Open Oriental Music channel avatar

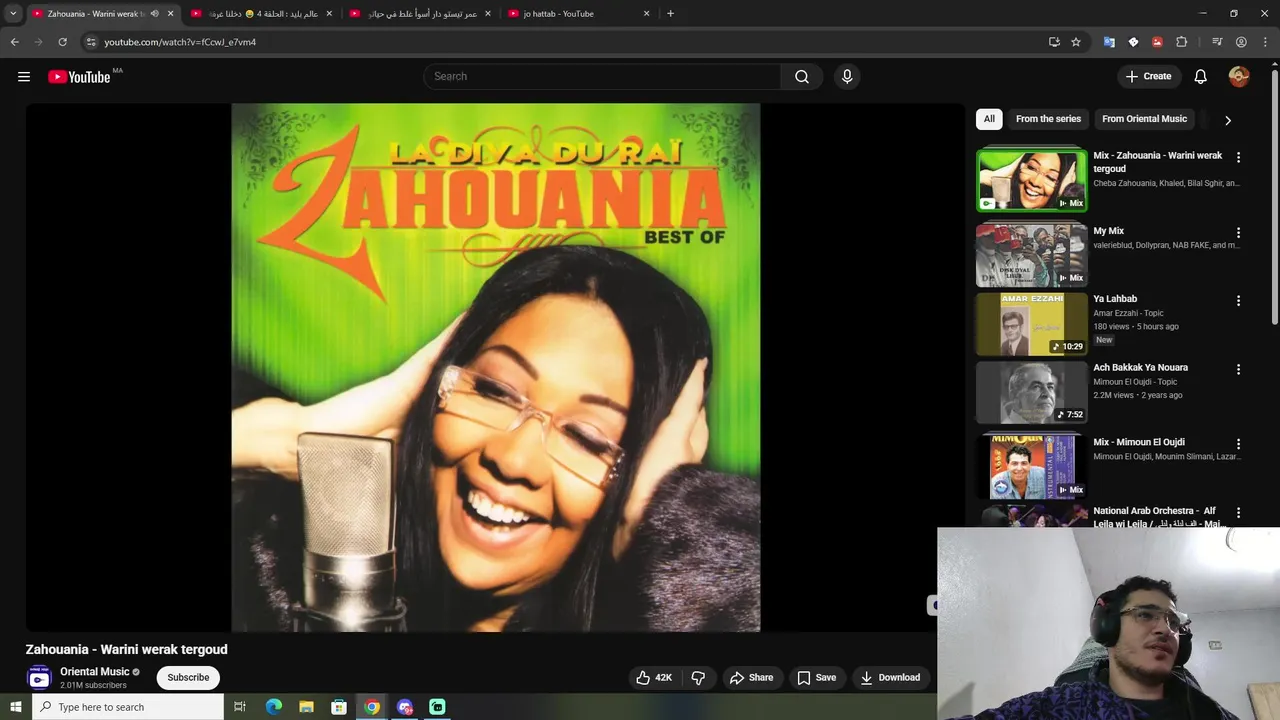click(39, 678)
